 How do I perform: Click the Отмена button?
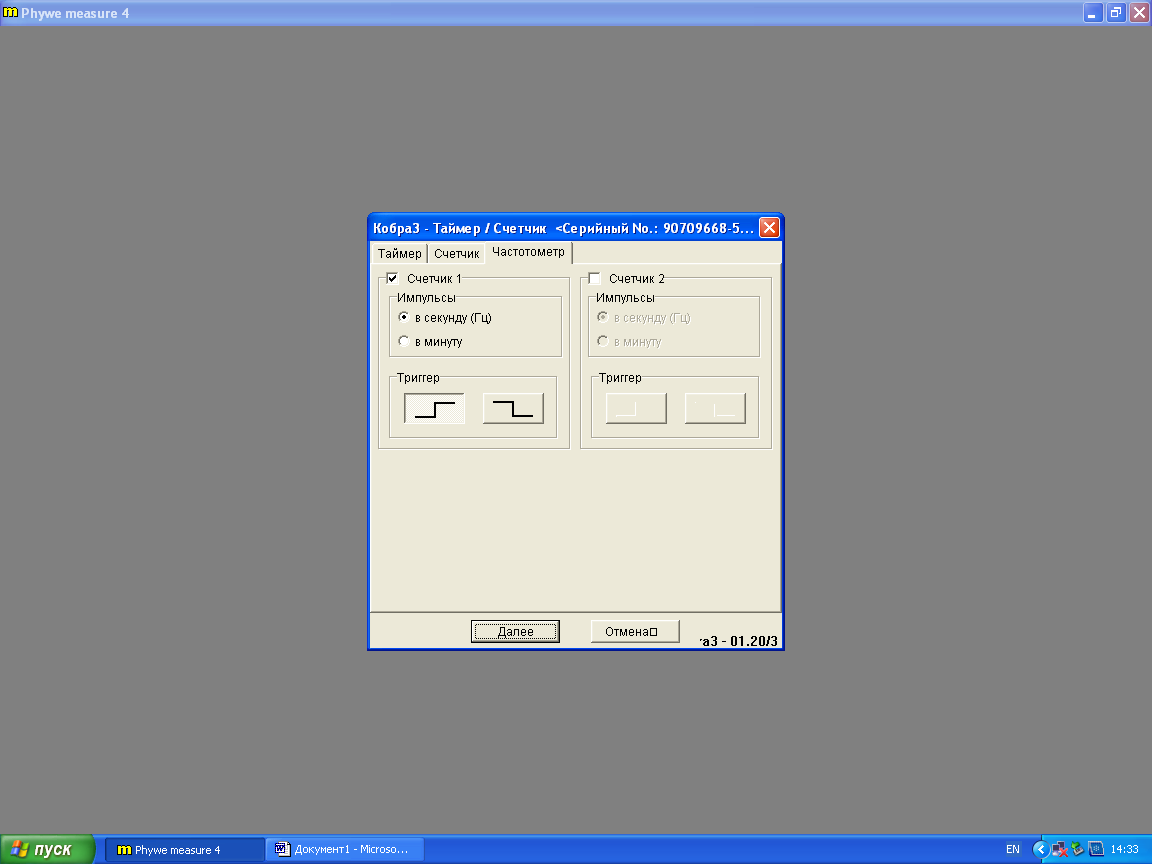[x=635, y=631]
